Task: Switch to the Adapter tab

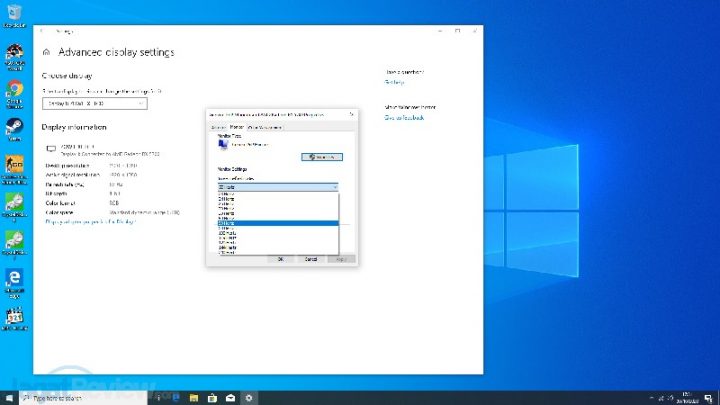Action: [x=217, y=127]
